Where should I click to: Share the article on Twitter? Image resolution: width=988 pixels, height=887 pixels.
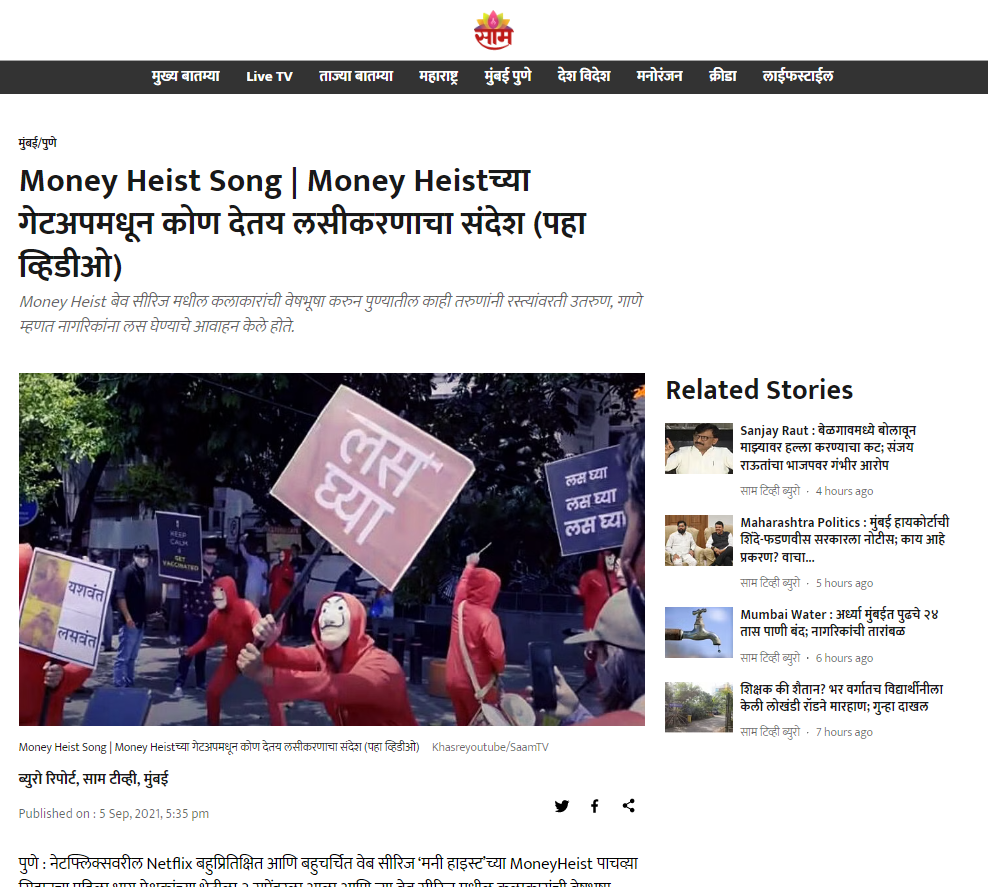(x=561, y=806)
